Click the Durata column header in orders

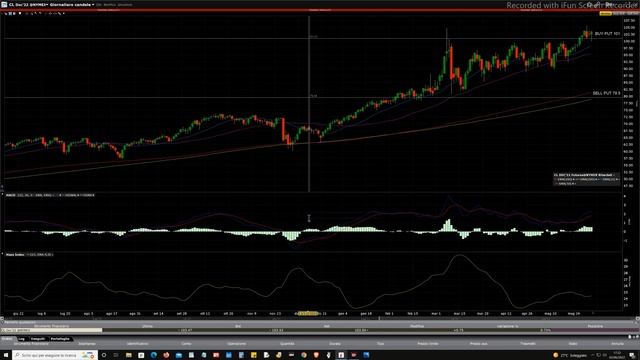(x=335, y=344)
